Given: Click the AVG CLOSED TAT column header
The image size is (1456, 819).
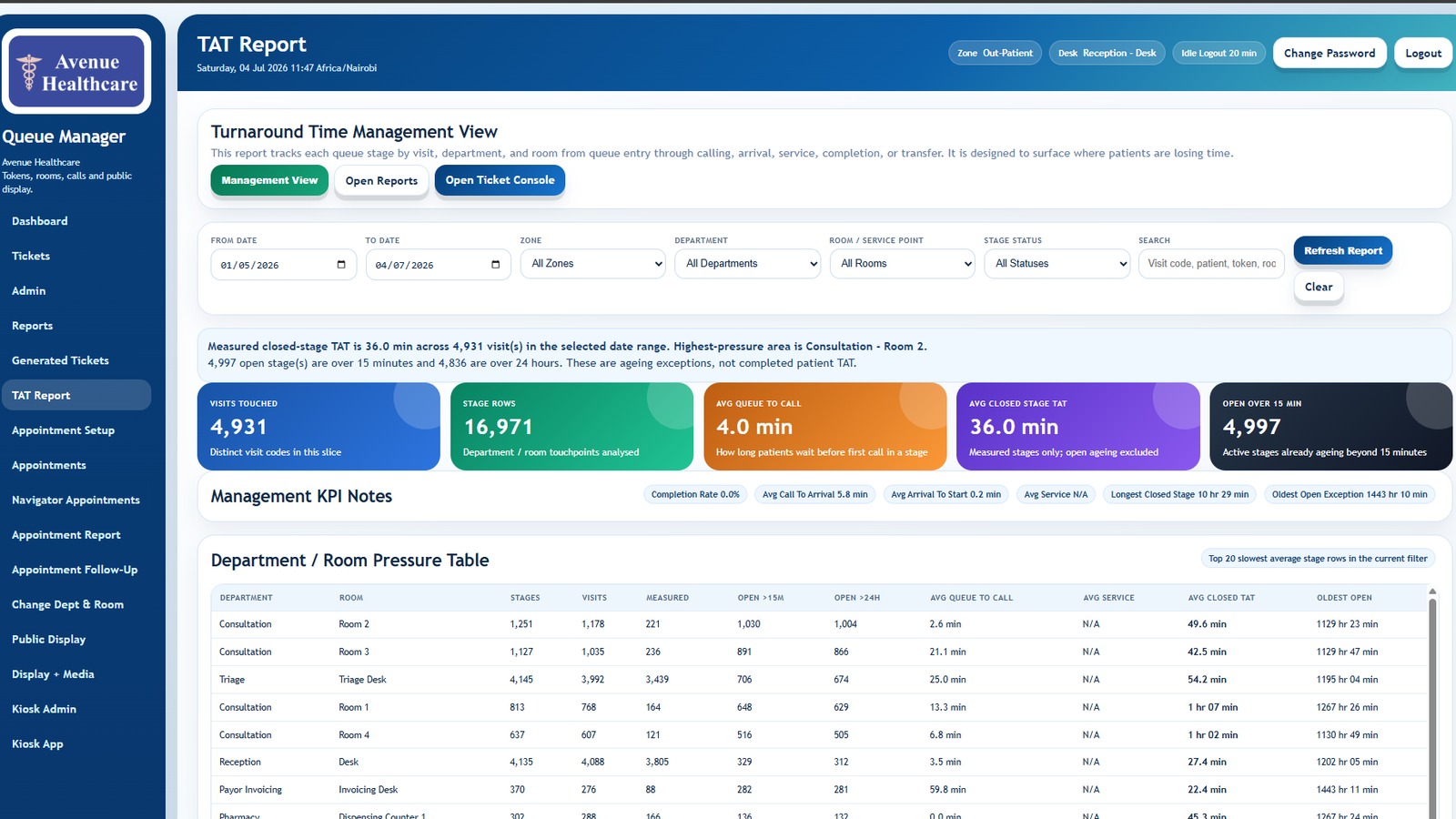Looking at the screenshot, I should pyautogui.click(x=1221, y=598).
